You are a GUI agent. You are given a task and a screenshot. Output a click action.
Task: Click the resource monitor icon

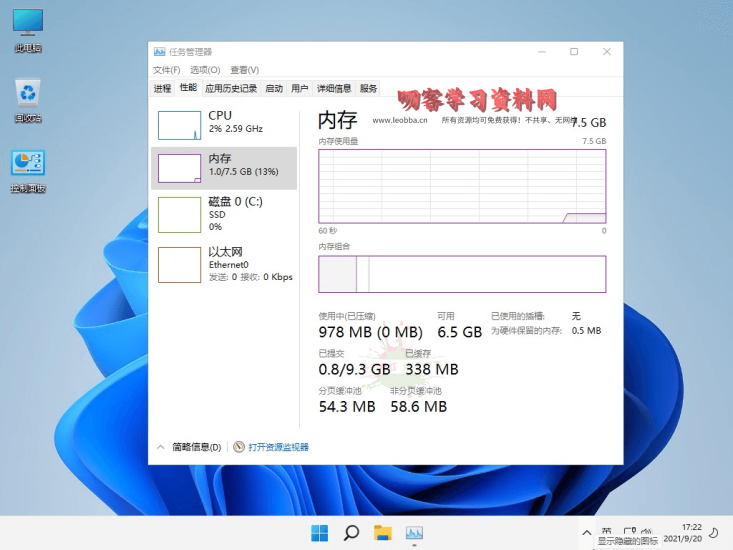pos(239,447)
